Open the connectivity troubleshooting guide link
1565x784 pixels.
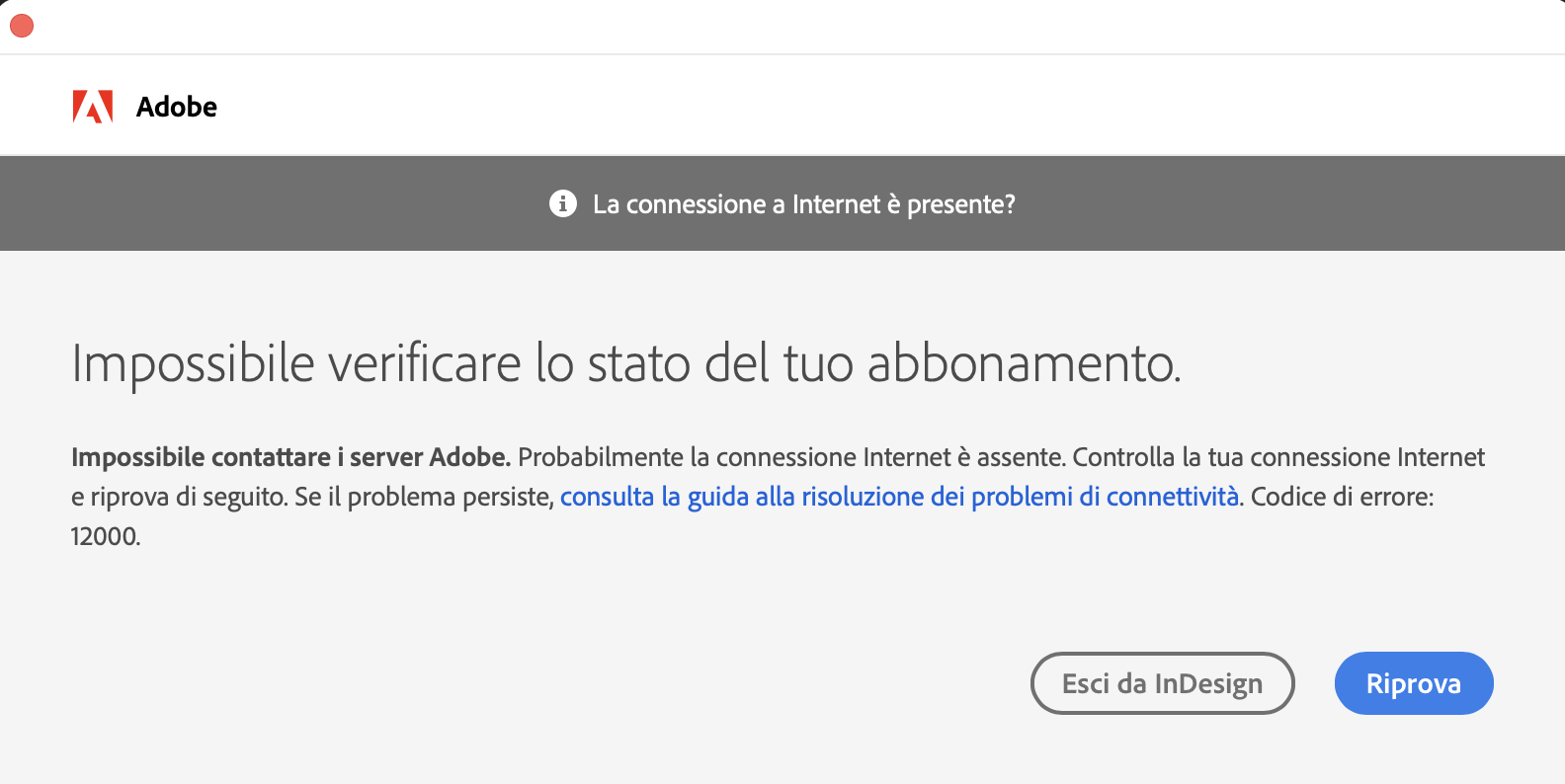point(899,497)
